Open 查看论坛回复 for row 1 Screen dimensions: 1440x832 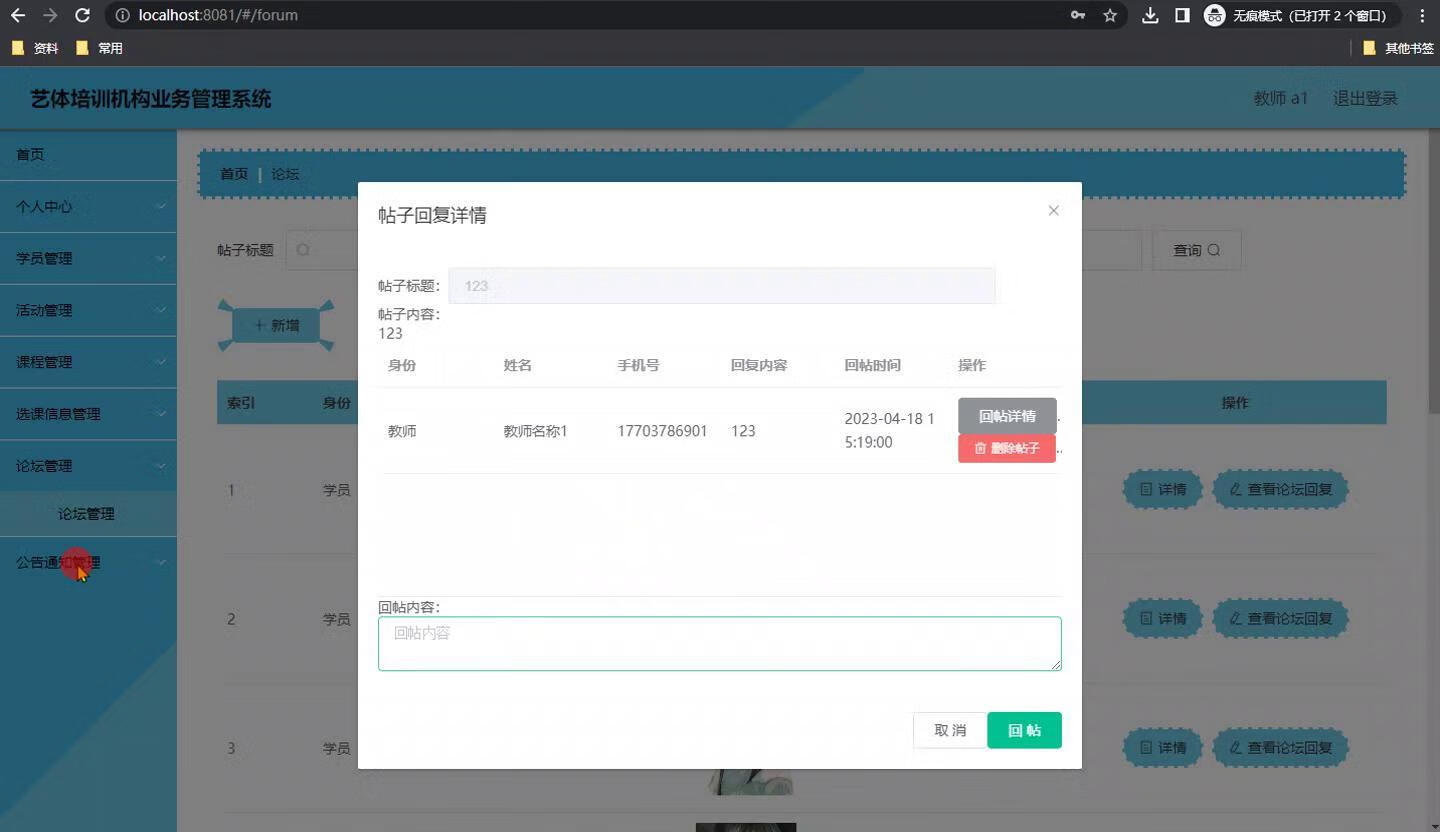pos(1280,490)
